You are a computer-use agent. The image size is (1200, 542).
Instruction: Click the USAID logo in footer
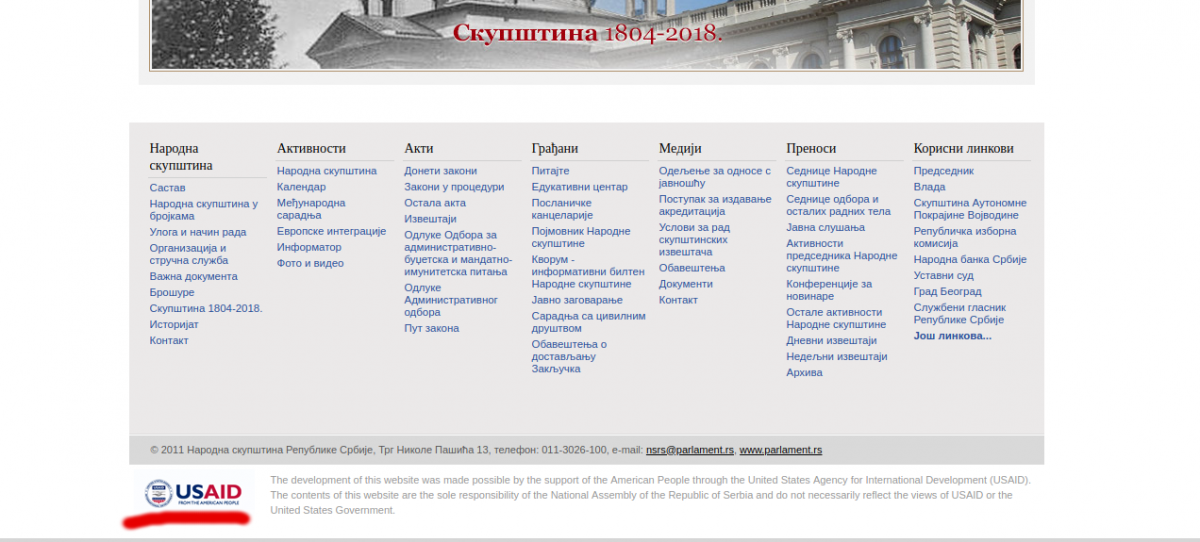pos(193,493)
